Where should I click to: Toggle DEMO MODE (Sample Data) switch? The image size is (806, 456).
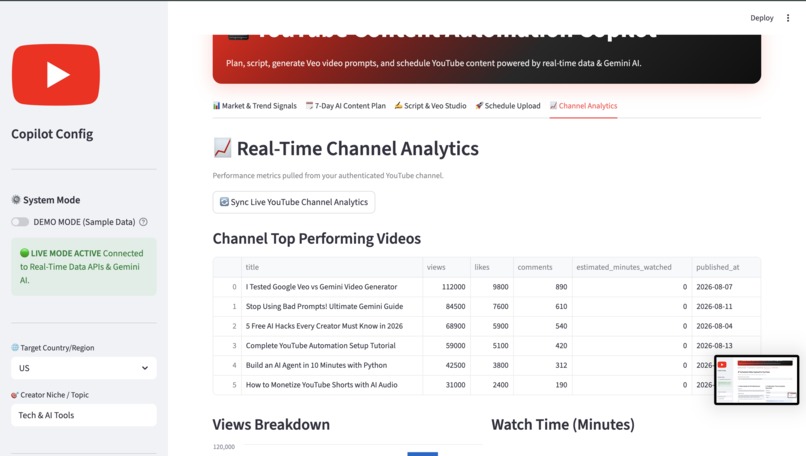coord(20,222)
